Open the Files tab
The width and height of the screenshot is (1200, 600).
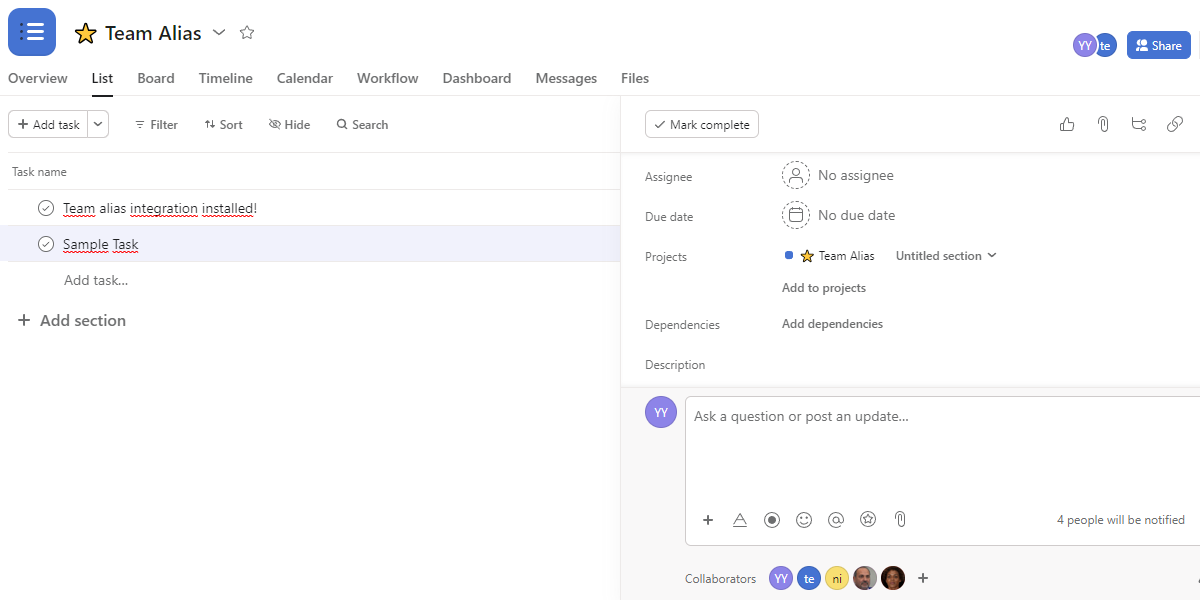click(635, 78)
